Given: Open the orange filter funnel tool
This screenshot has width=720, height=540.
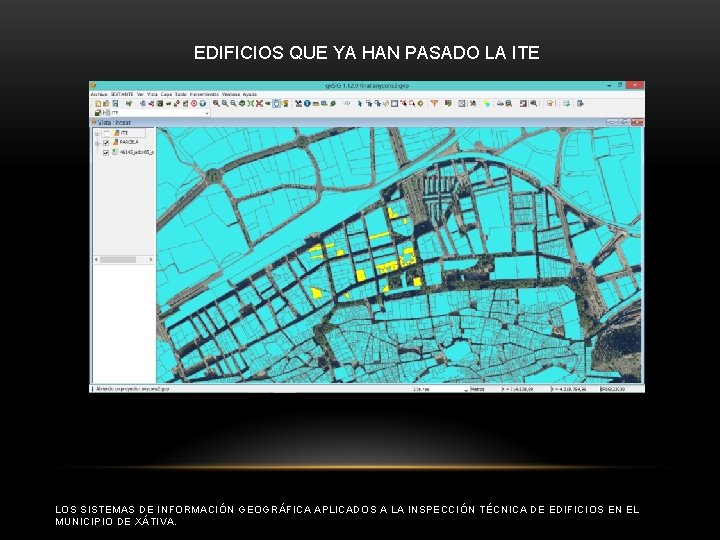Looking at the screenshot, I should click(433, 104).
